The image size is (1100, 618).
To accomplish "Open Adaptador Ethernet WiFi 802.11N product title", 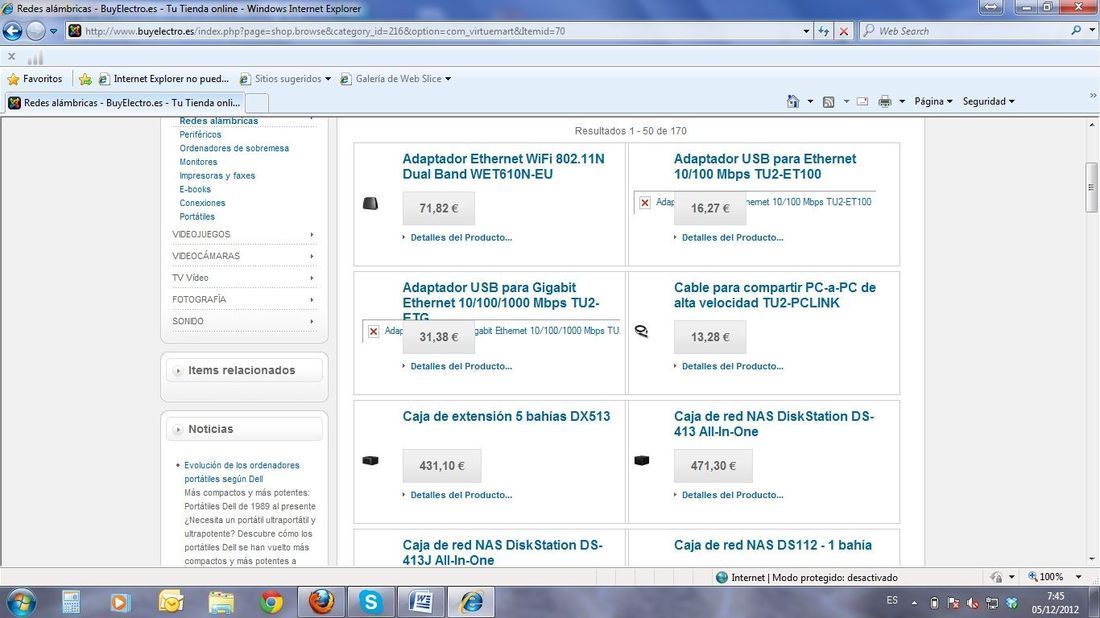I will point(503,166).
